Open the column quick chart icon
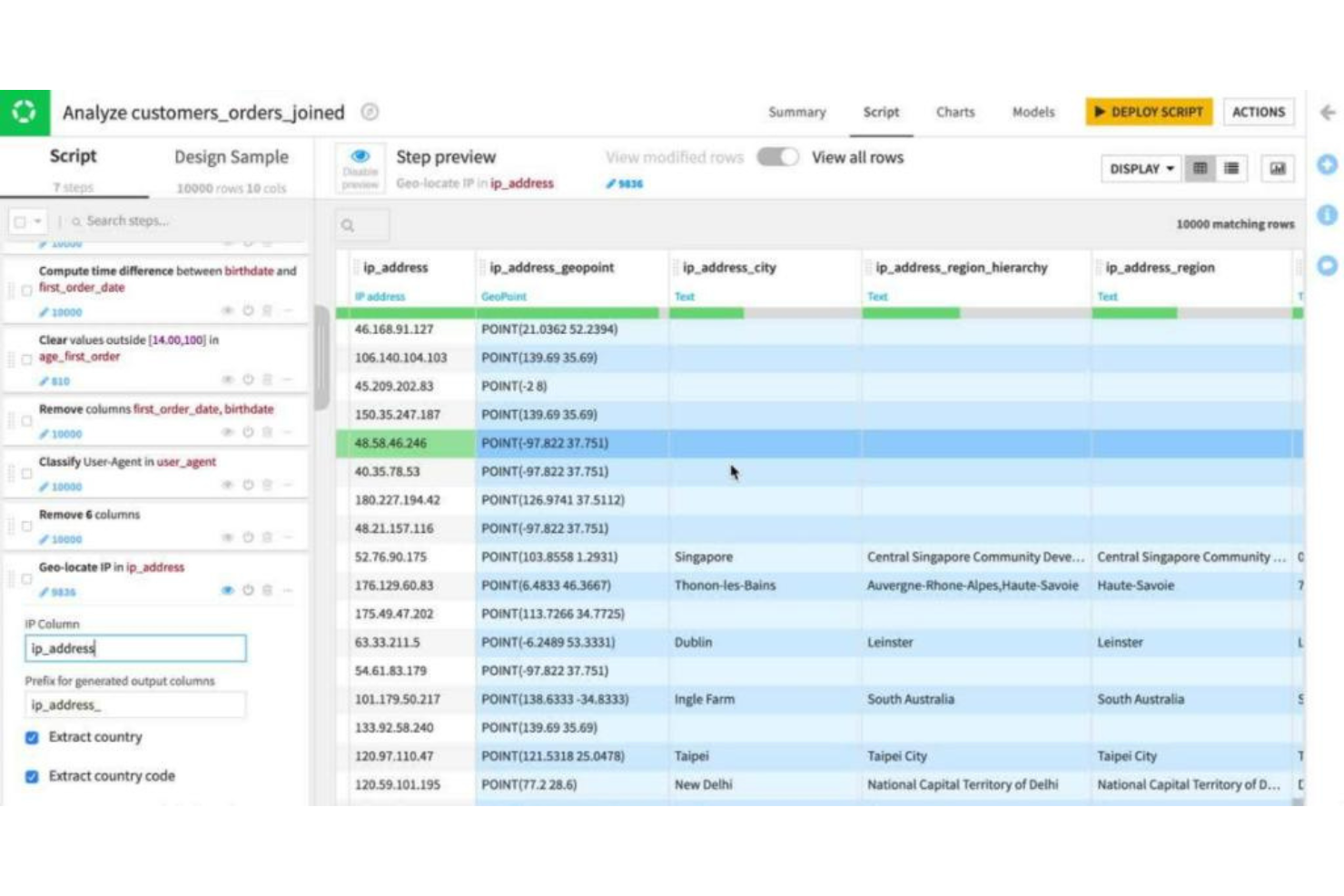 tap(1277, 168)
